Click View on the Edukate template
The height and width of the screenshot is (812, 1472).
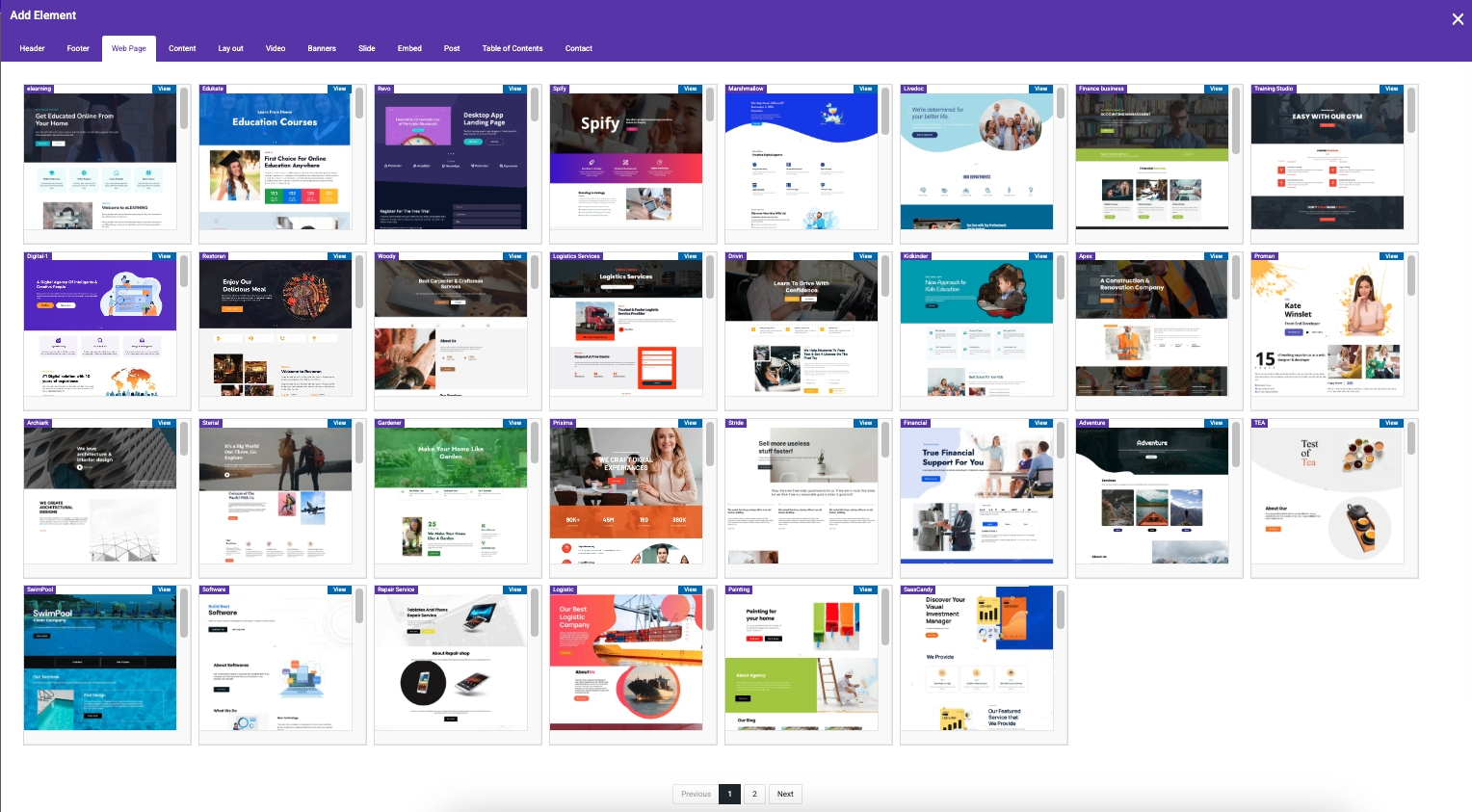coord(339,89)
